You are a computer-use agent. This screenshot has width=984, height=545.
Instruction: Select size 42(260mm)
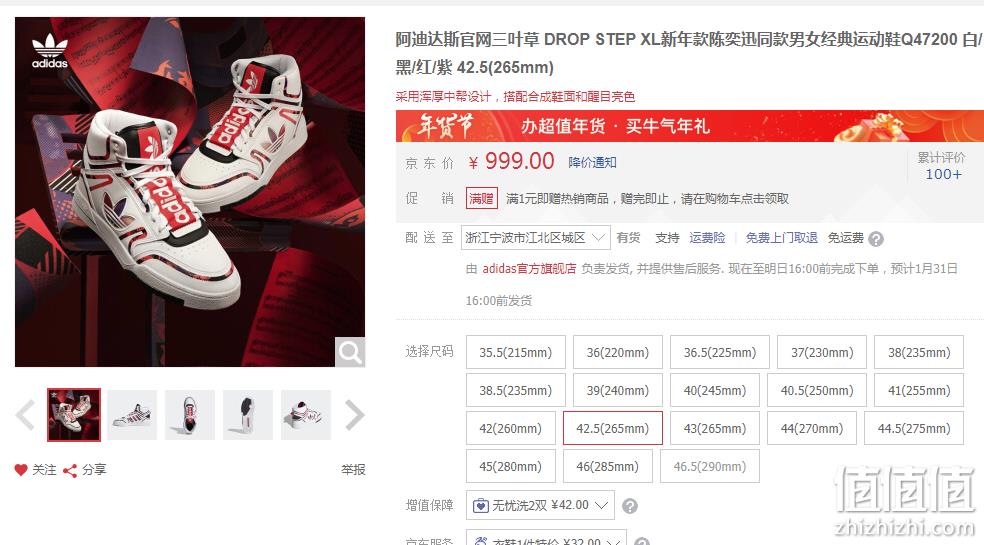point(511,428)
